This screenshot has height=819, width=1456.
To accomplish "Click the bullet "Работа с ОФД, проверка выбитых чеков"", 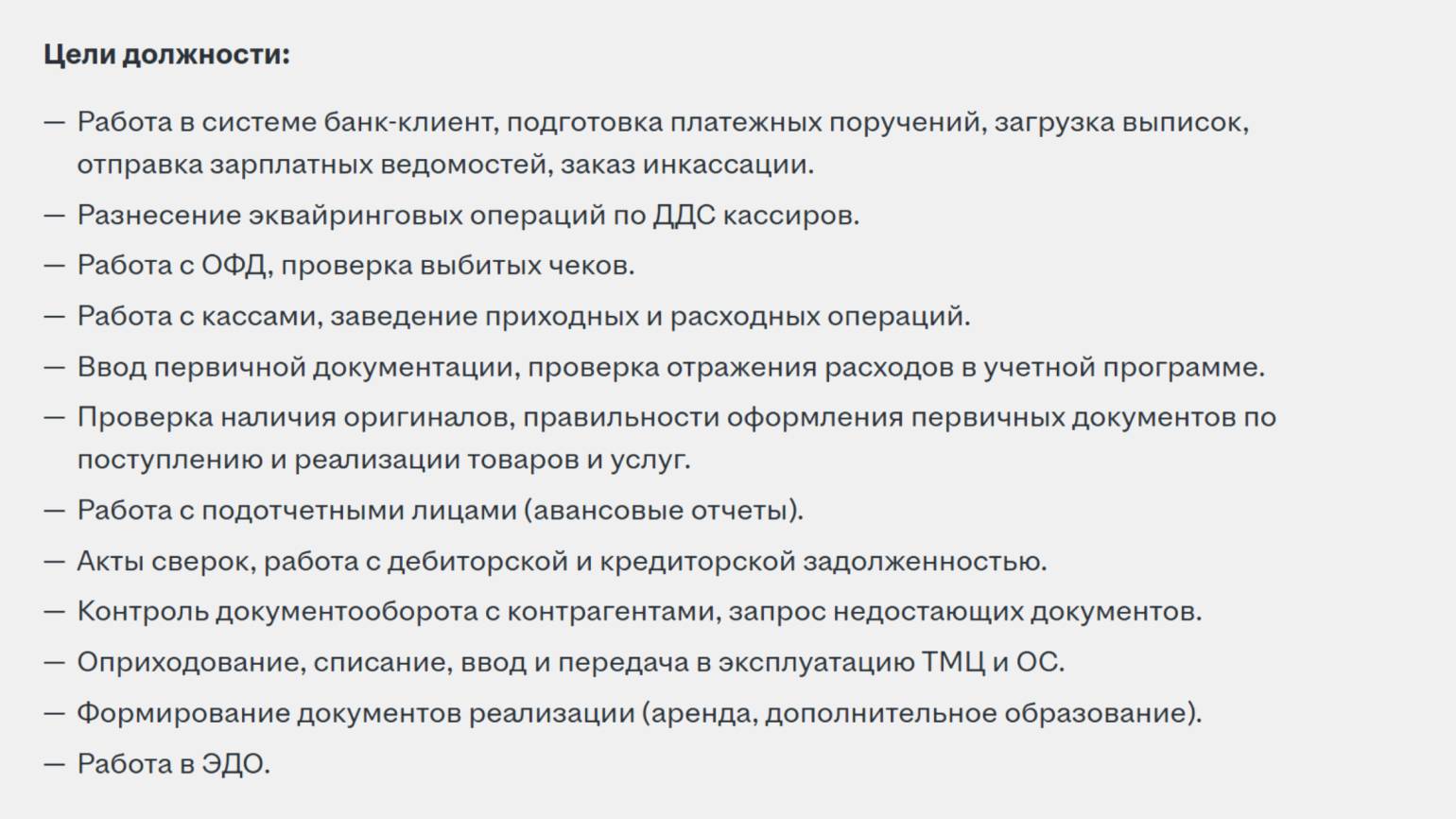I will (x=355, y=266).
